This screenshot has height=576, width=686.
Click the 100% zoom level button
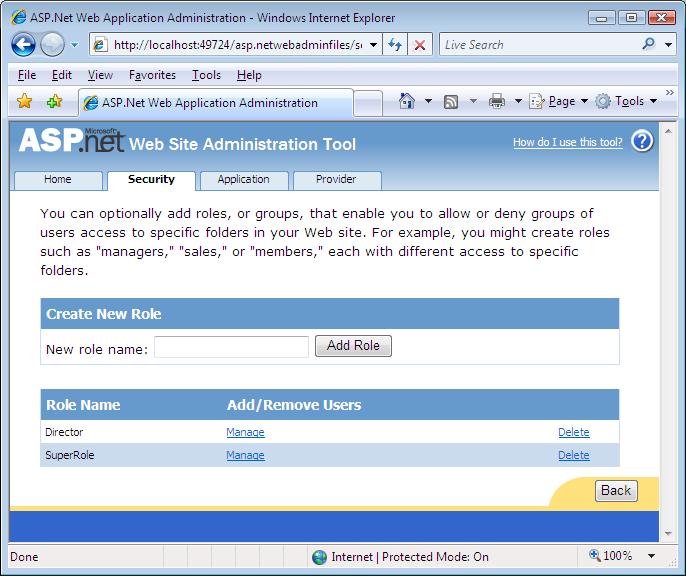click(611, 556)
